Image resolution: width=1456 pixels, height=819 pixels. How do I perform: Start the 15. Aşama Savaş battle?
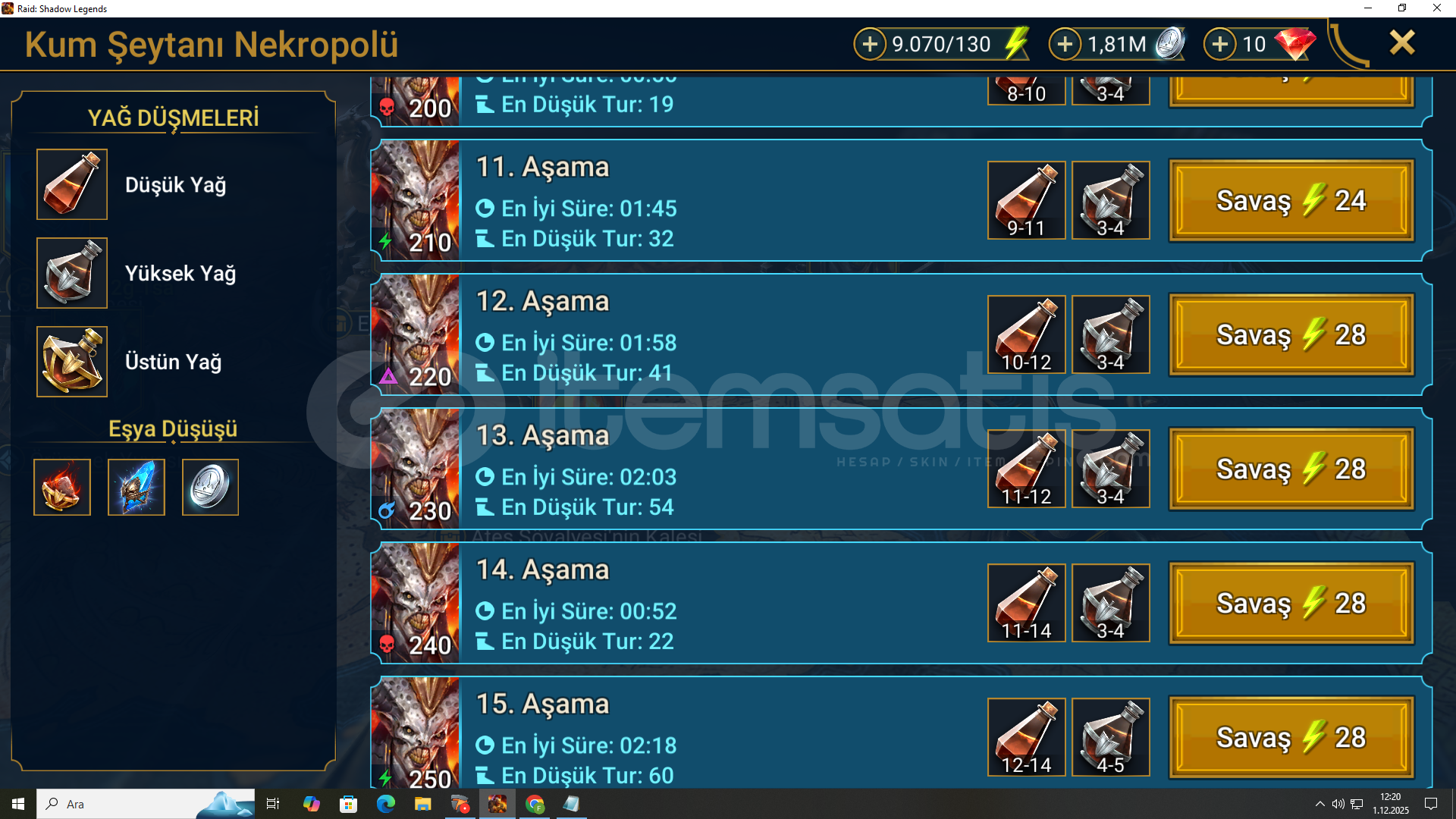[1291, 737]
